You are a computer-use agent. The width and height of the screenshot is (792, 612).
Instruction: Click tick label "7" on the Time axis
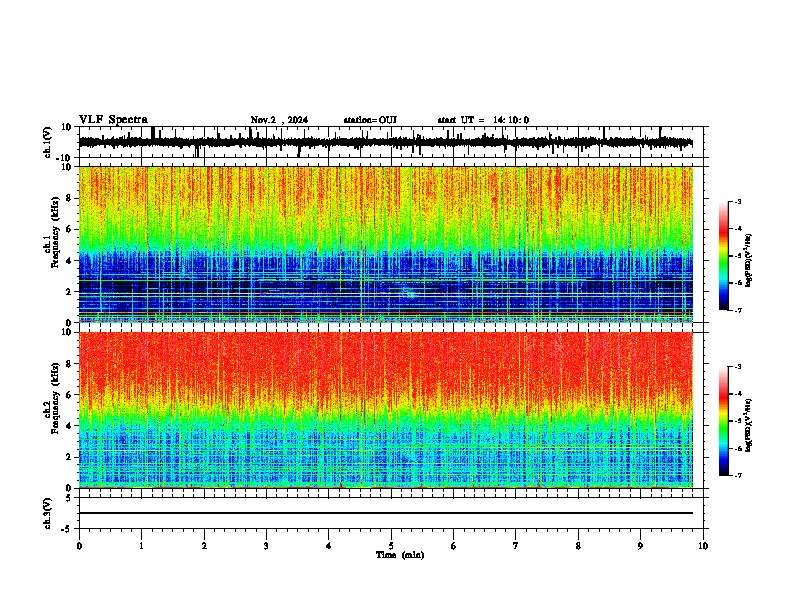[x=516, y=546]
